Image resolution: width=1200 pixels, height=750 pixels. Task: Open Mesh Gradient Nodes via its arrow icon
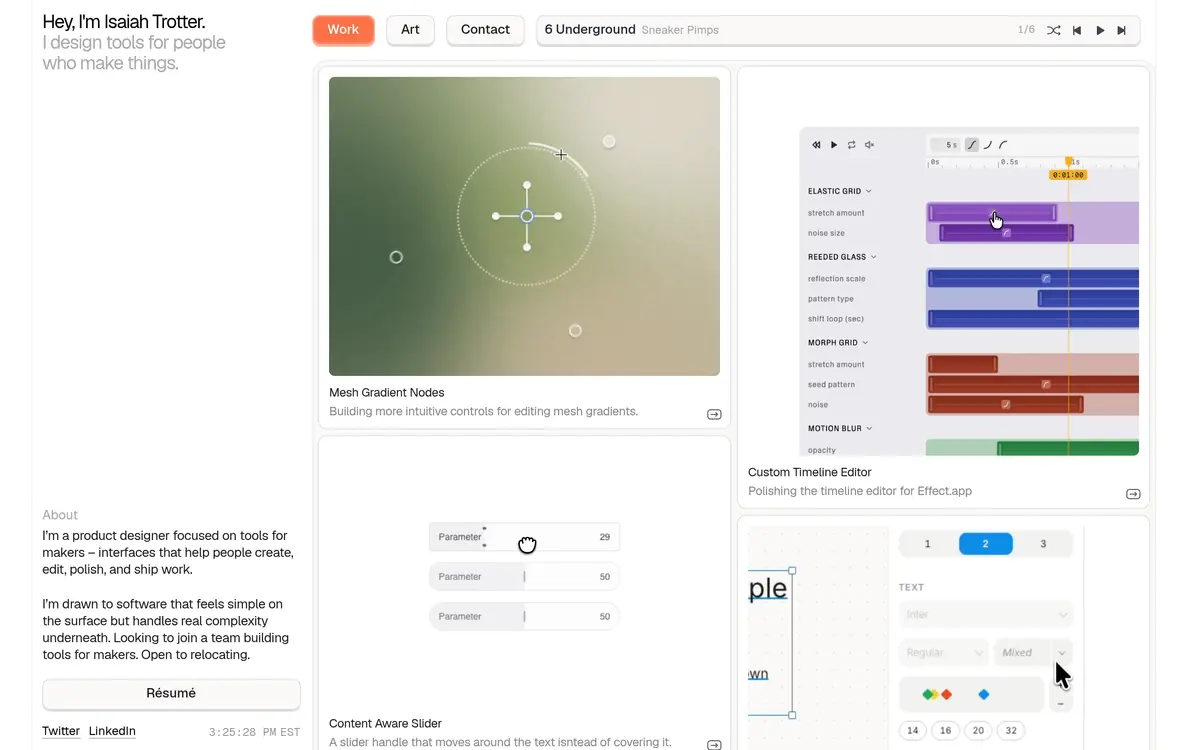(x=714, y=414)
